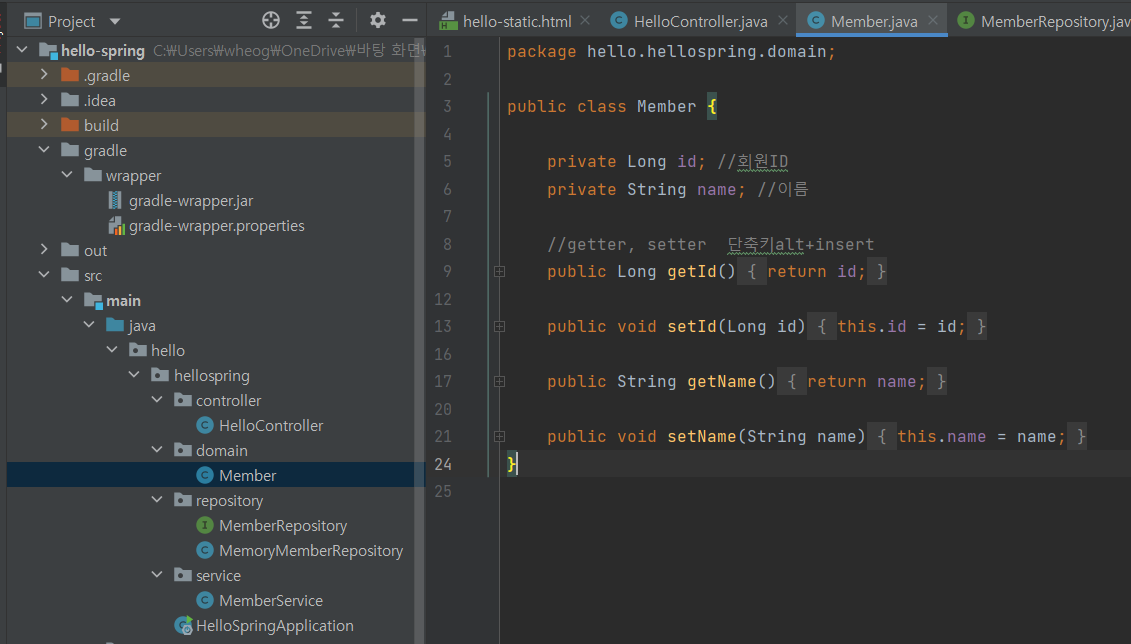This screenshot has height=644, width=1131.
Task: Collapse the wrapper folder
Action: tap(67, 175)
